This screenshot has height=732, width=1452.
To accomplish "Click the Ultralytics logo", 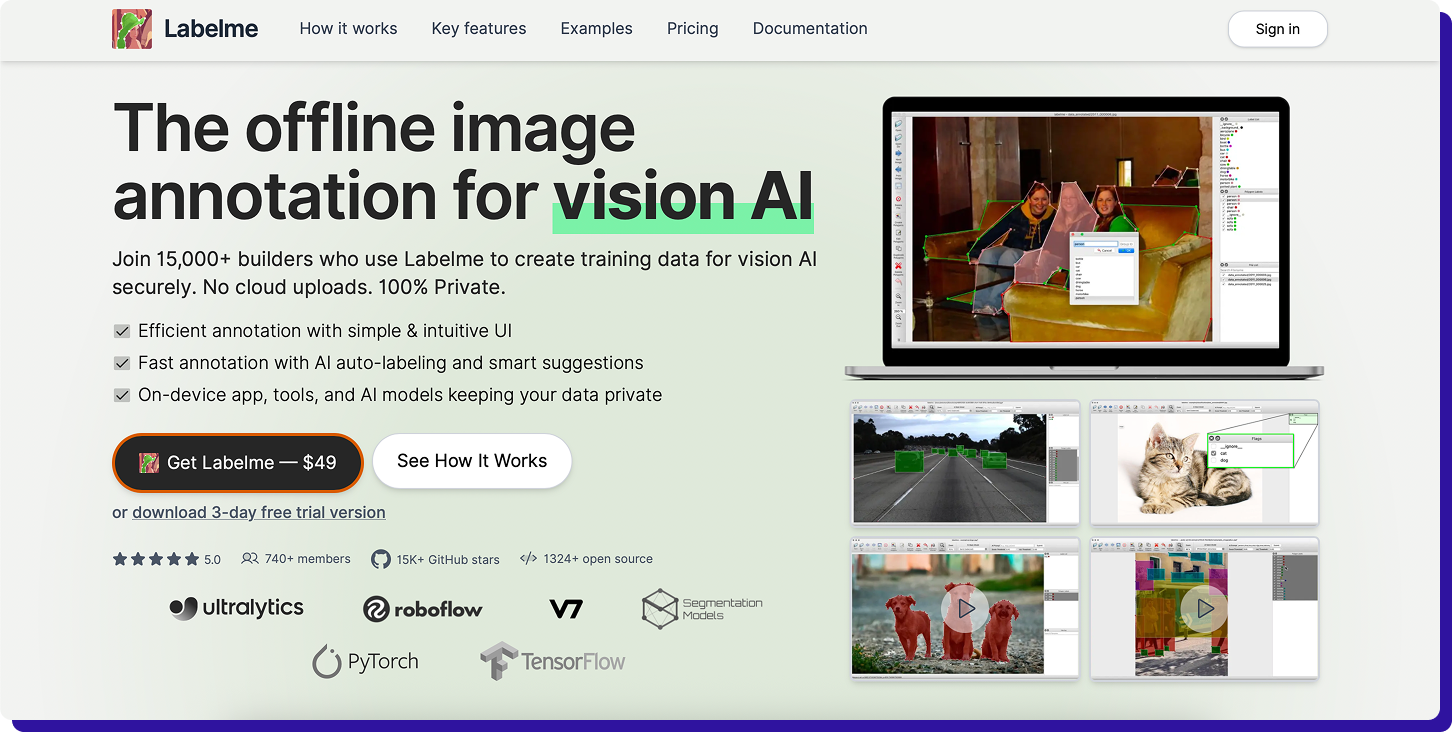I will [x=237, y=607].
